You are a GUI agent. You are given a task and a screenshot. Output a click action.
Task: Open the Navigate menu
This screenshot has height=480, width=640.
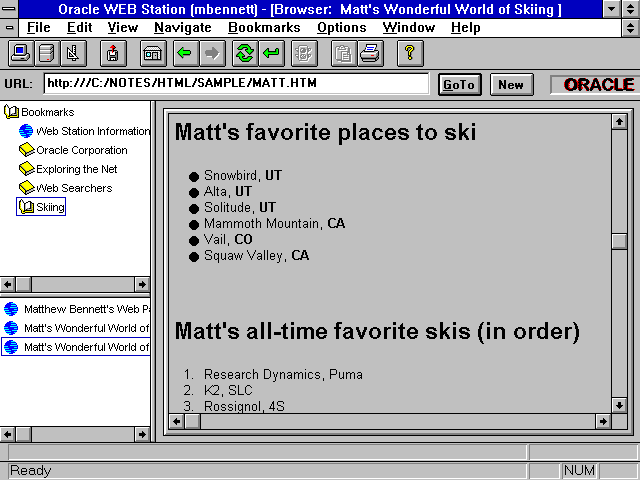pos(182,27)
